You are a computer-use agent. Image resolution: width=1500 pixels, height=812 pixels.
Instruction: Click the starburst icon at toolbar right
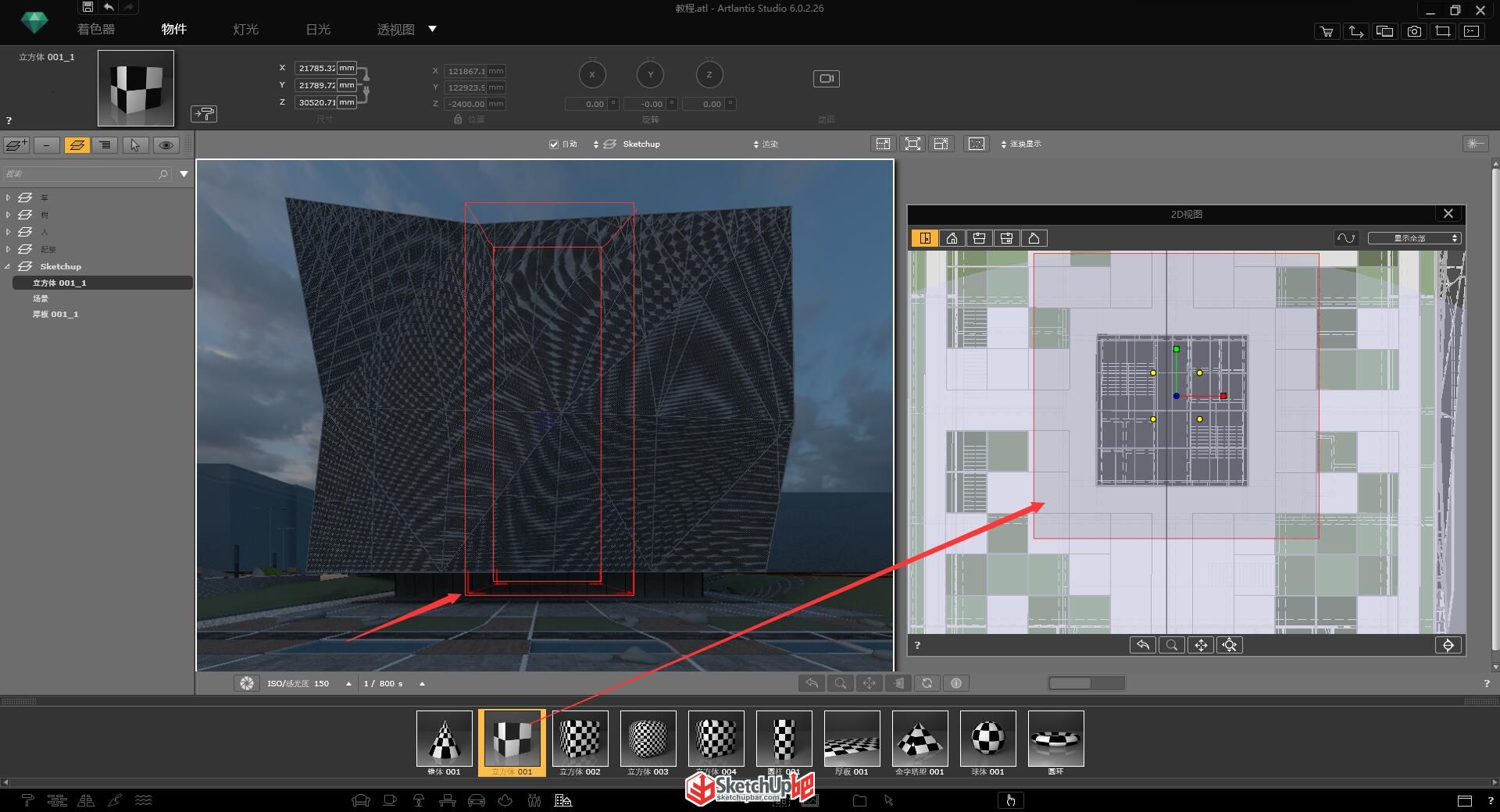1474,144
